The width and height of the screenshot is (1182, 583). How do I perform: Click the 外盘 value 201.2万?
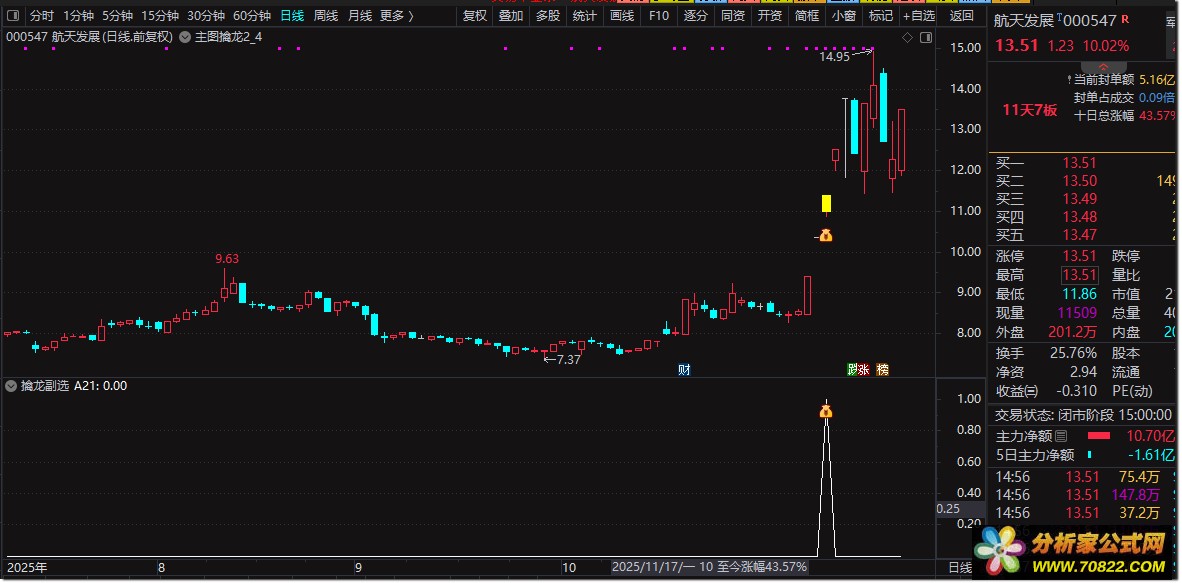pyautogui.click(x=1073, y=332)
